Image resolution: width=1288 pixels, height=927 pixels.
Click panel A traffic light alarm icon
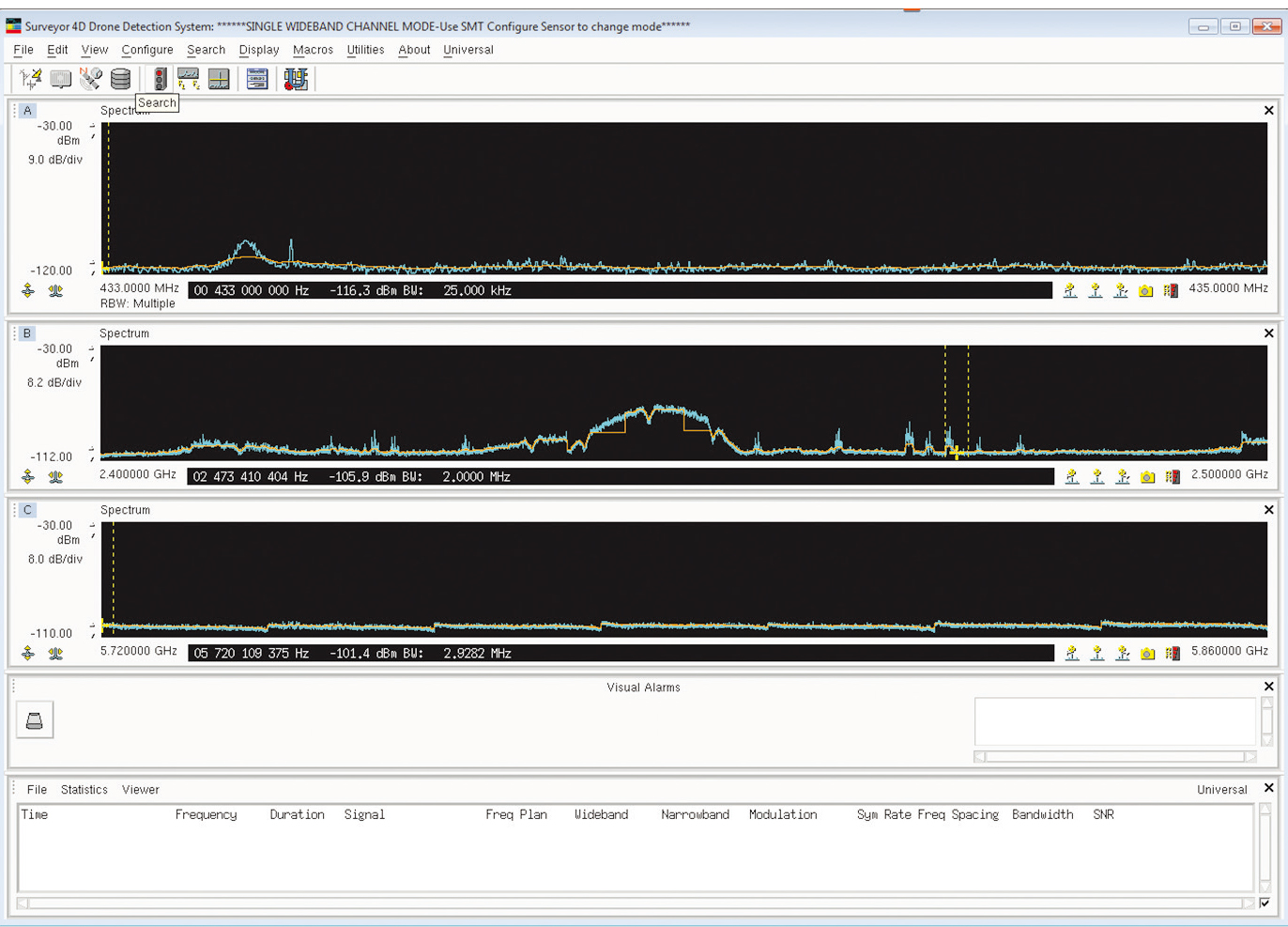pyautogui.click(x=1171, y=291)
